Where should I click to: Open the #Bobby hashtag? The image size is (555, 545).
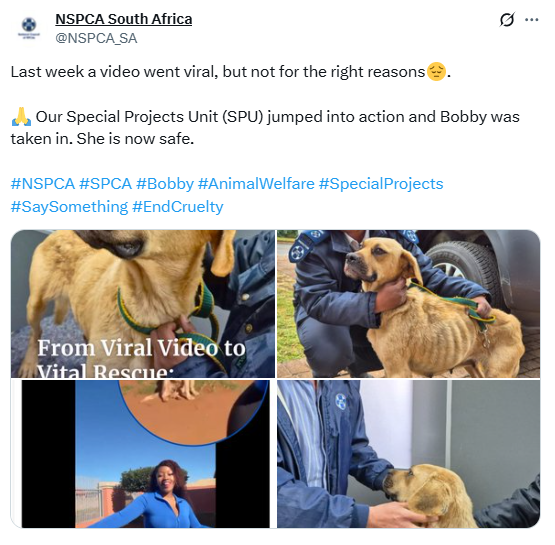(165, 184)
